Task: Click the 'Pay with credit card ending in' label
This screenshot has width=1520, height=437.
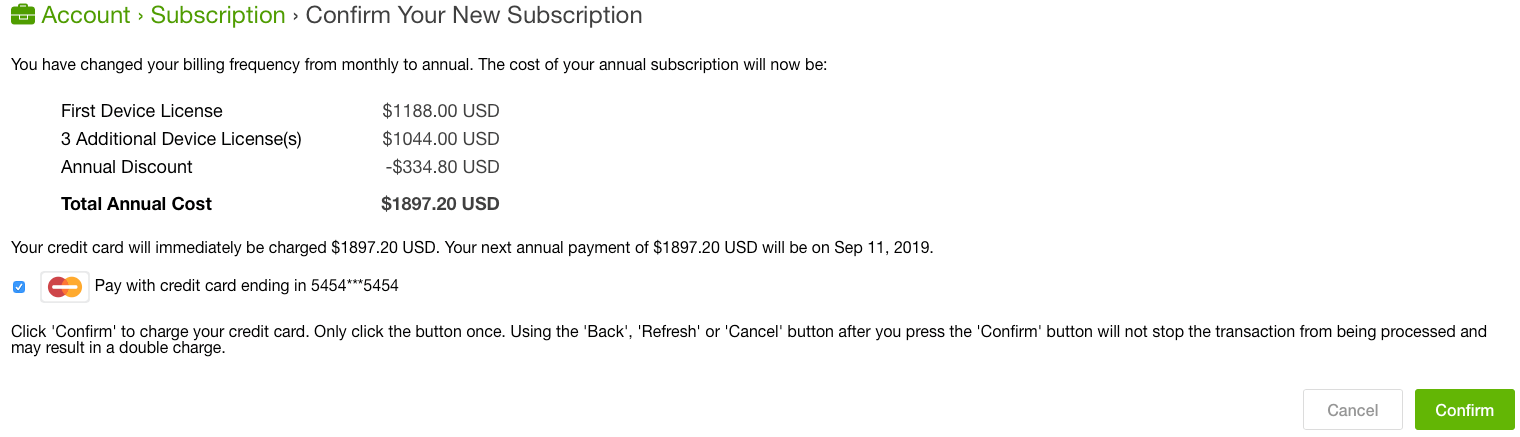Action: pos(200,286)
